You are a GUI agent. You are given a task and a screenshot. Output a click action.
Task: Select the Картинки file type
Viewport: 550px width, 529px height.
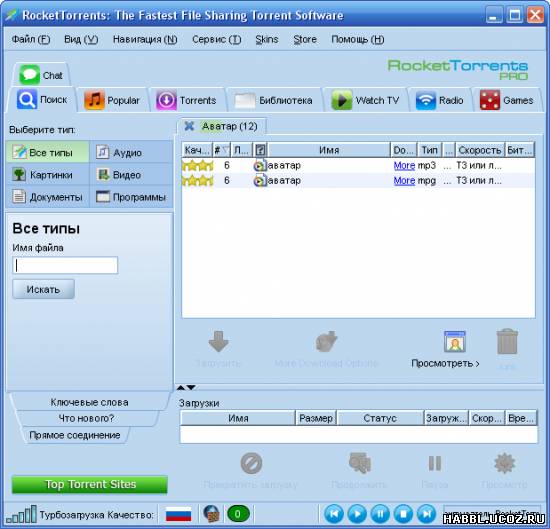pos(47,174)
